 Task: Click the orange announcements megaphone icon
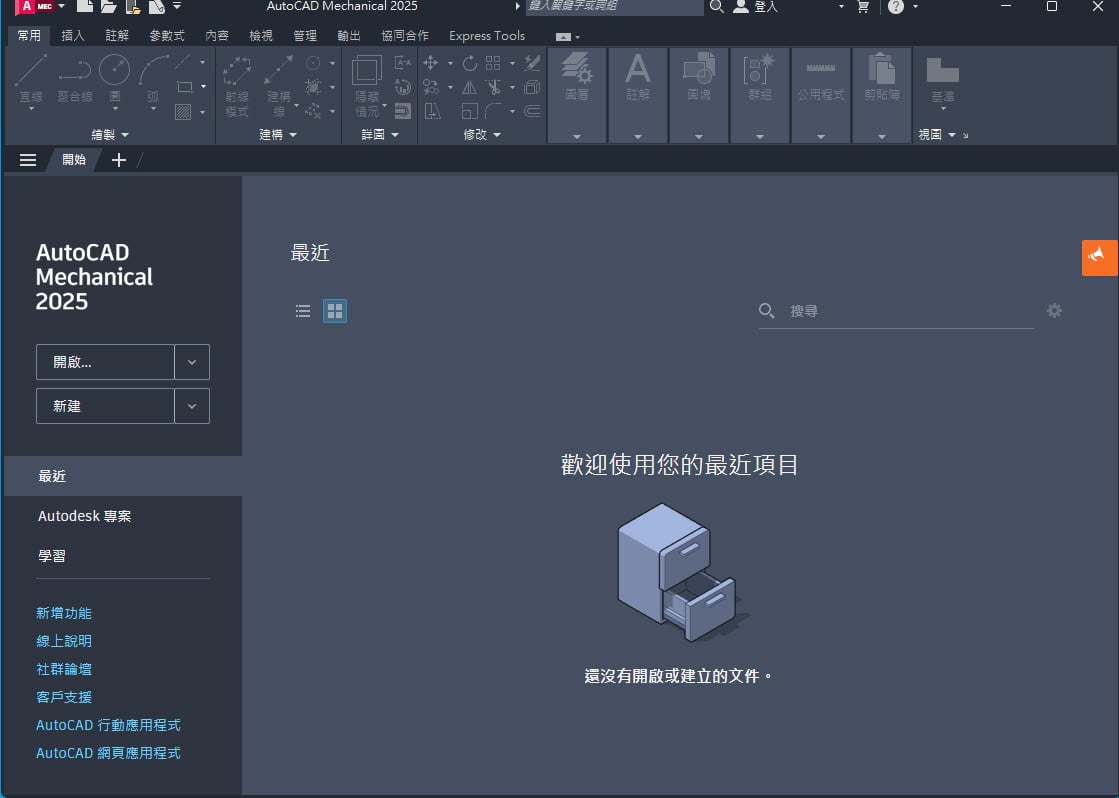pos(1099,257)
